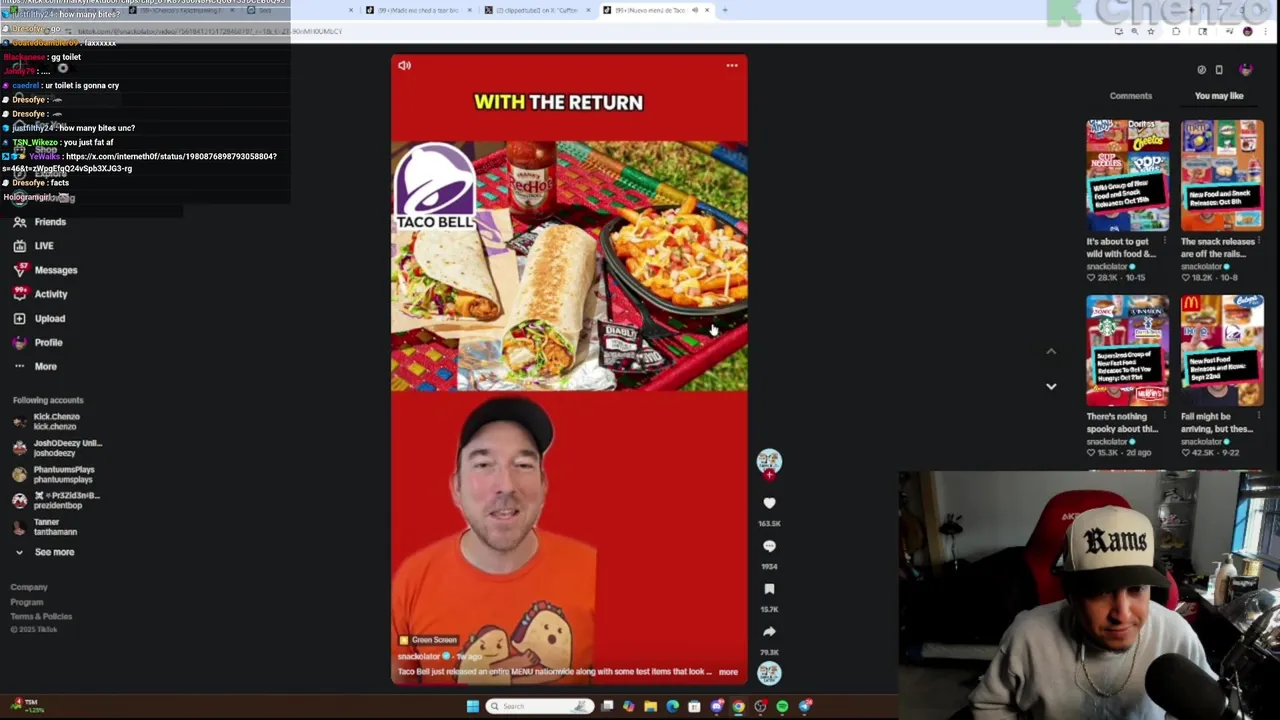1280x720 pixels.
Task: Open the prezidentbop following account
Action: 56,500
